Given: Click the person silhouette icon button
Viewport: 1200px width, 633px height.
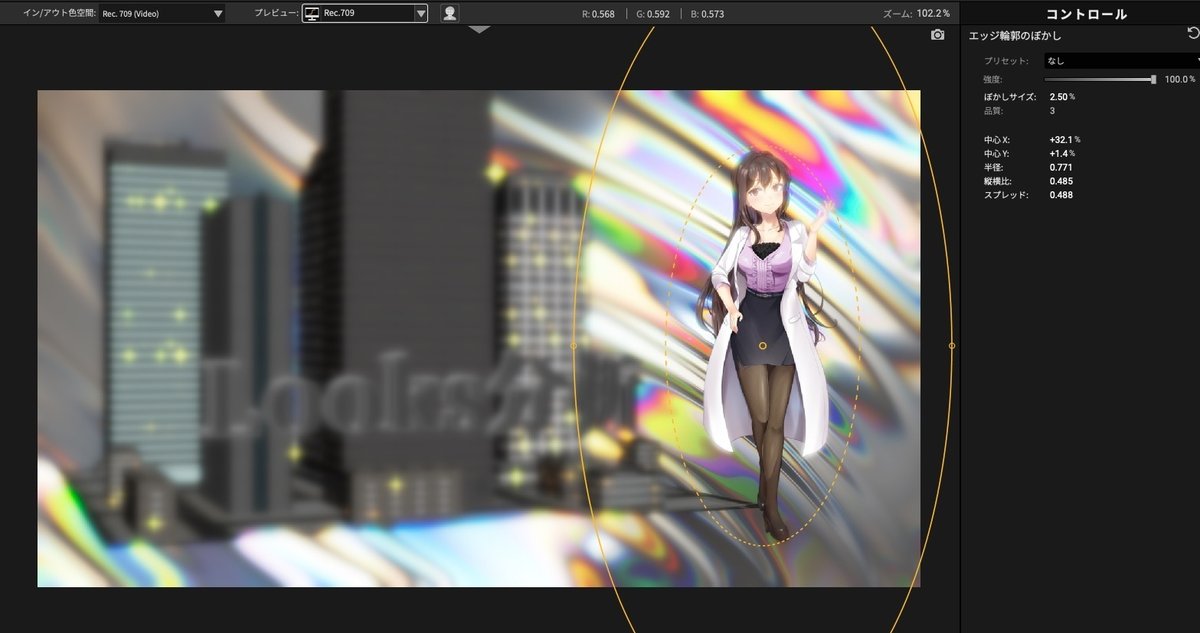Looking at the screenshot, I should (450, 13).
